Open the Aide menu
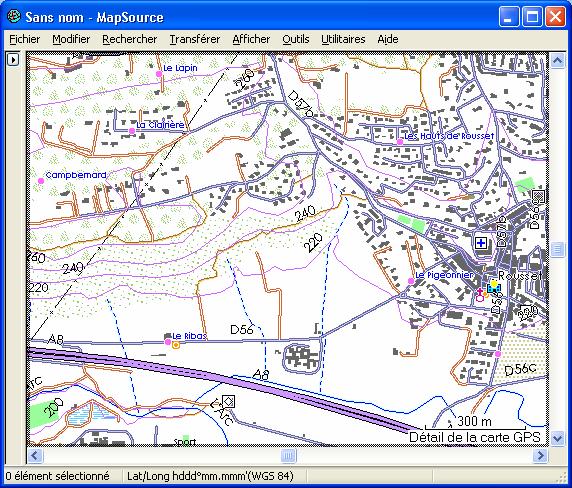Viewport: 572px width, 488px height. (388, 39)
